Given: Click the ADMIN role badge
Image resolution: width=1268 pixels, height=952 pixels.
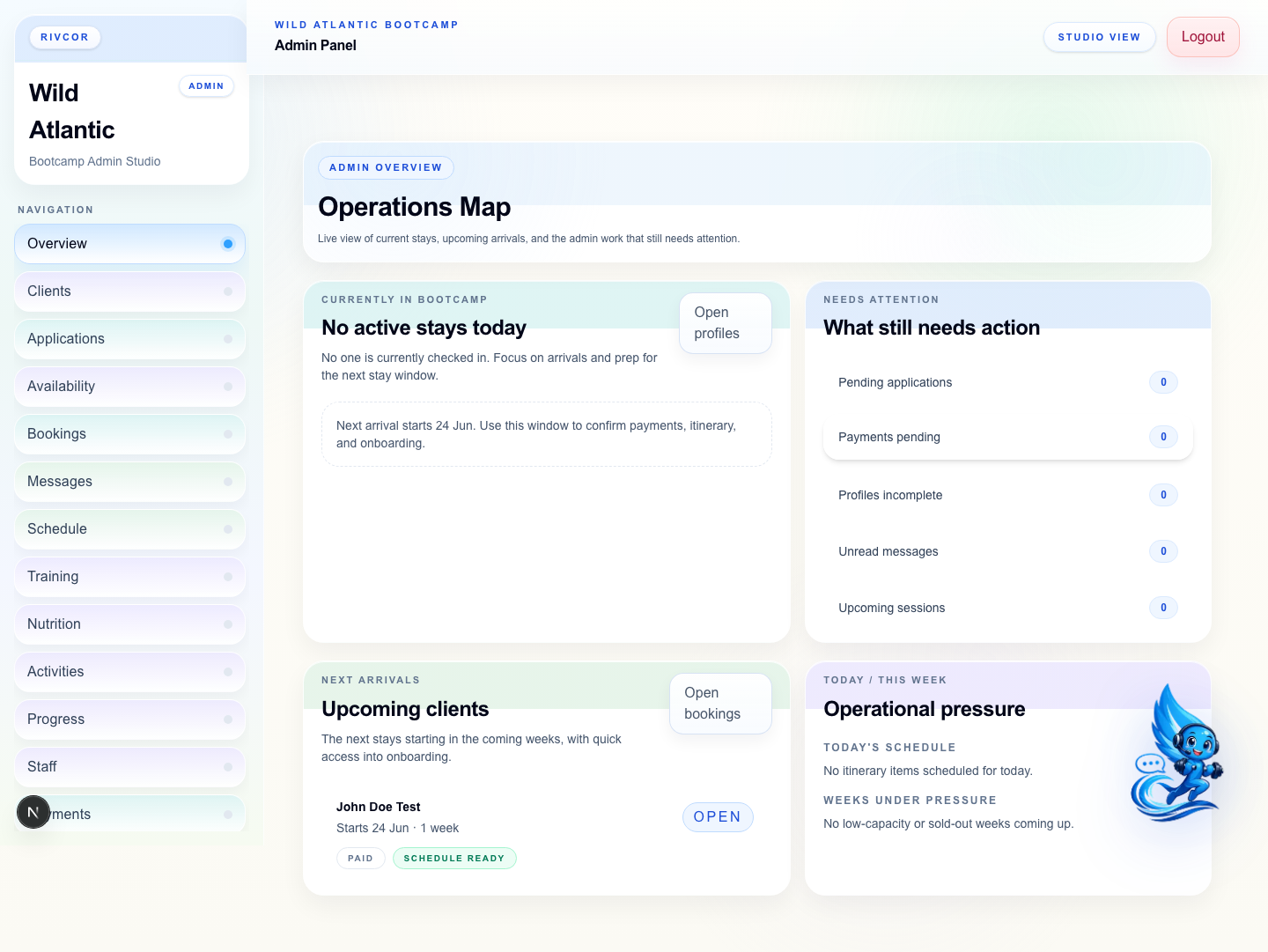Looking at the screenshot, I should pos(206,86).
